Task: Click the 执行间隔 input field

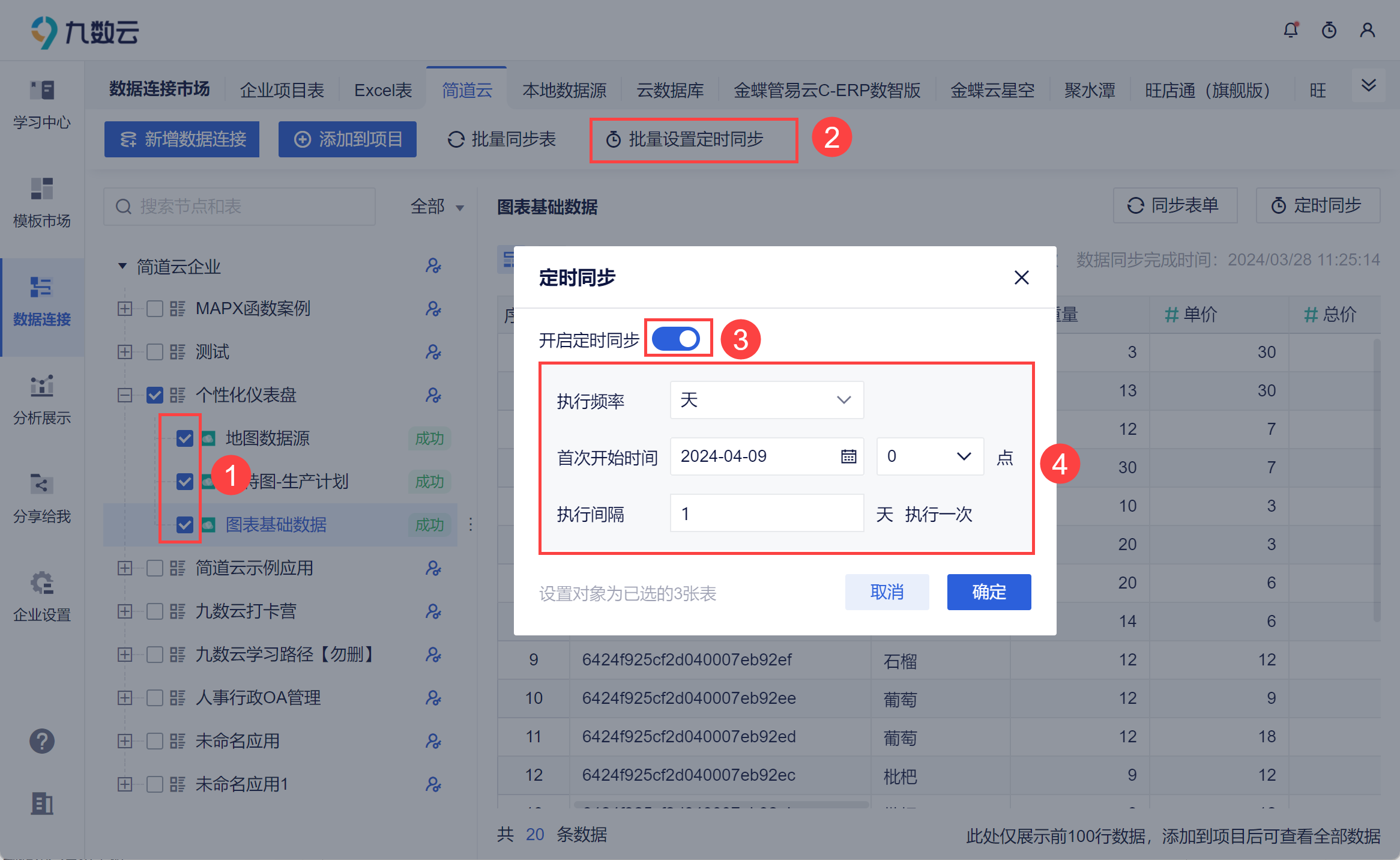Action: pos(766,513)
